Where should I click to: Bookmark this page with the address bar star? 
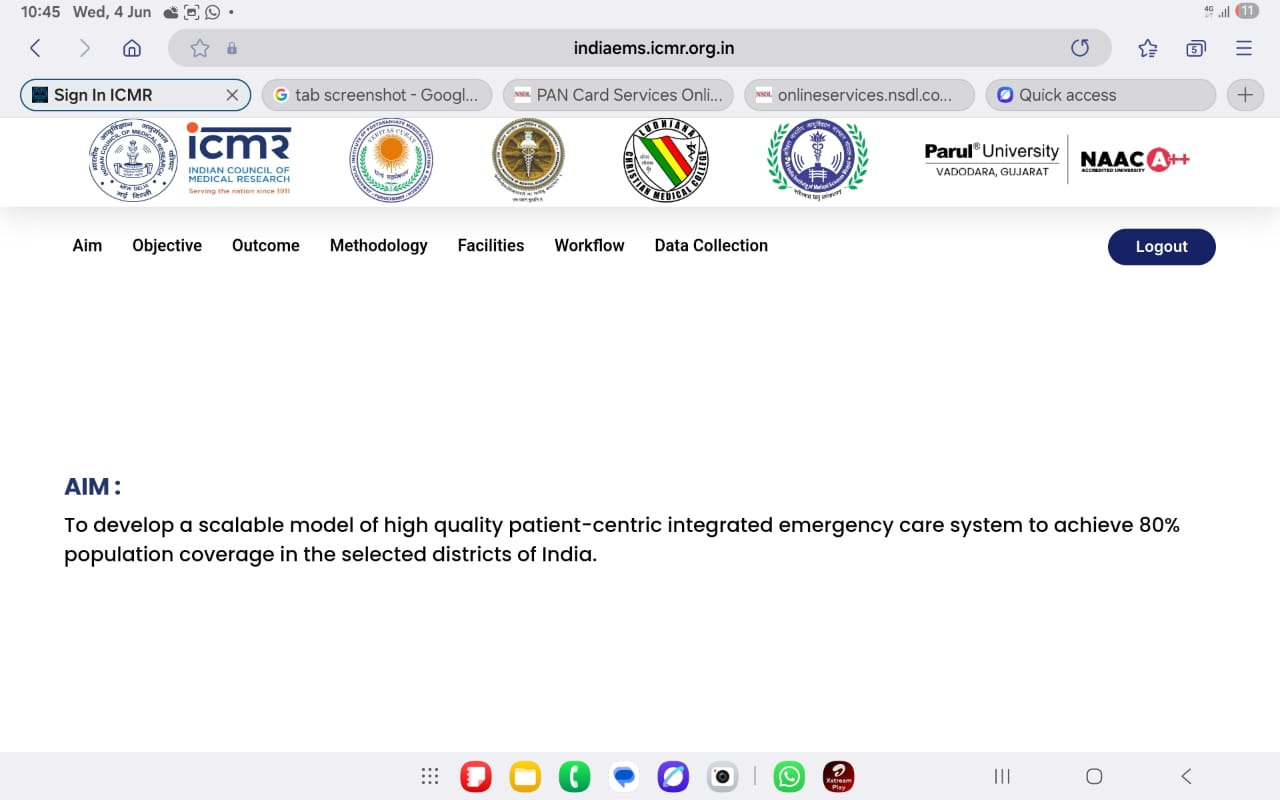tap(200, 48)
